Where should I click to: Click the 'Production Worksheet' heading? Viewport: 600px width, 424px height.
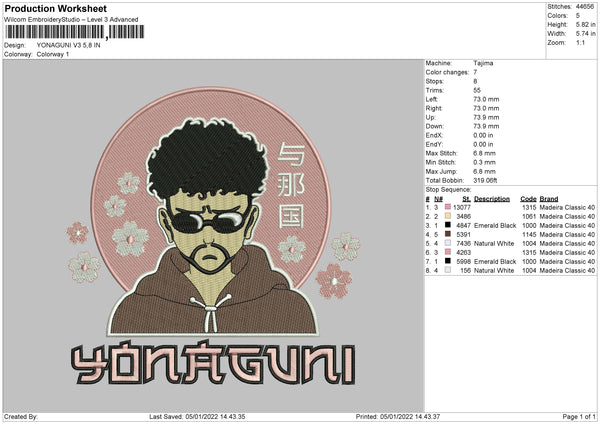55,8
